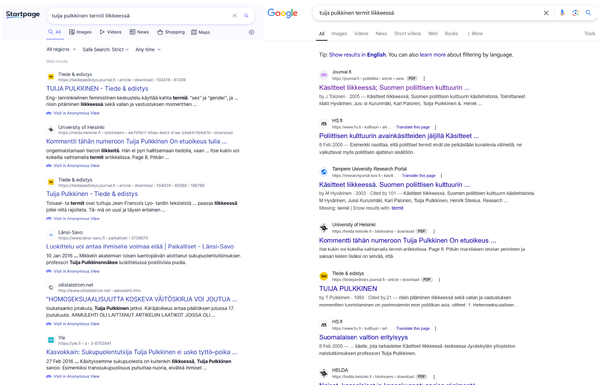Expand the All regions dropdown
Viewport: 599px width, 385px height.
[x=61, y=49]
